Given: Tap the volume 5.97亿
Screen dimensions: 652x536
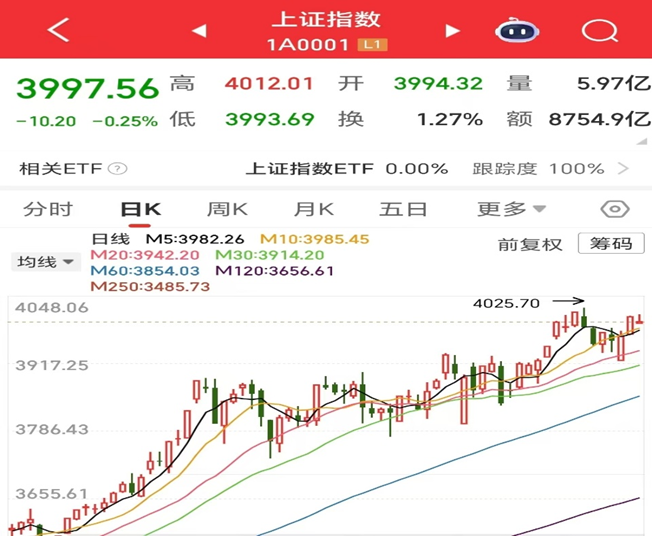Looking at the screenshot, I should 614,84.
